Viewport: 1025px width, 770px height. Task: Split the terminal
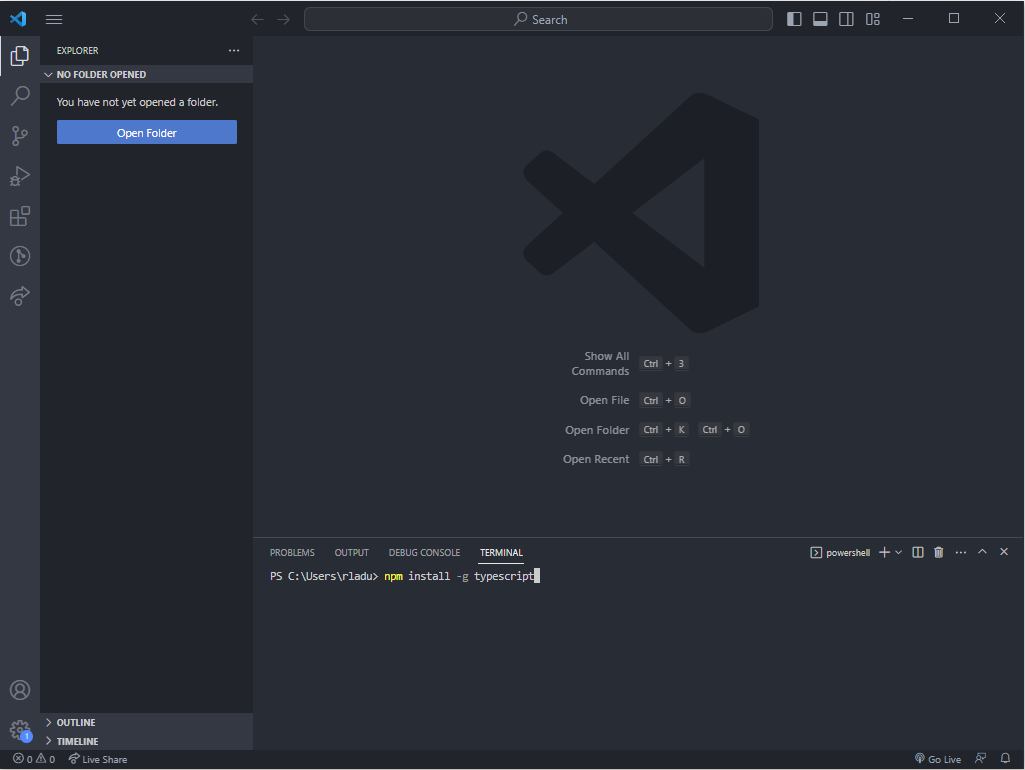tap(918, 552)
